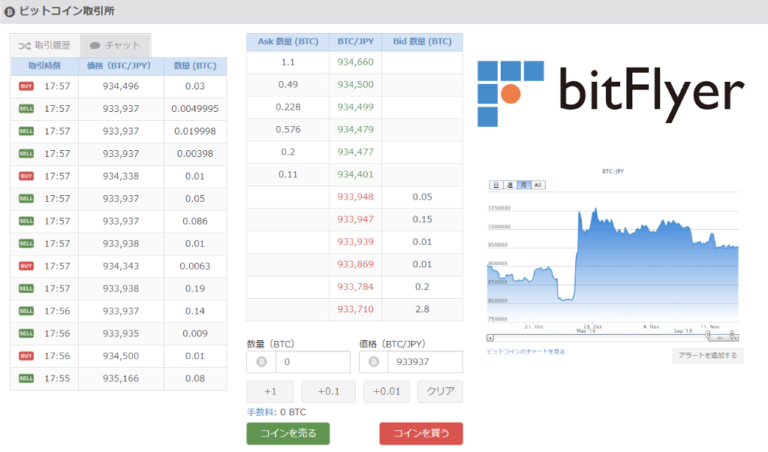The height and width of the screenshot is (452, 768).
Task: Click the ask price 934,479
Action: tap(355, 130)
